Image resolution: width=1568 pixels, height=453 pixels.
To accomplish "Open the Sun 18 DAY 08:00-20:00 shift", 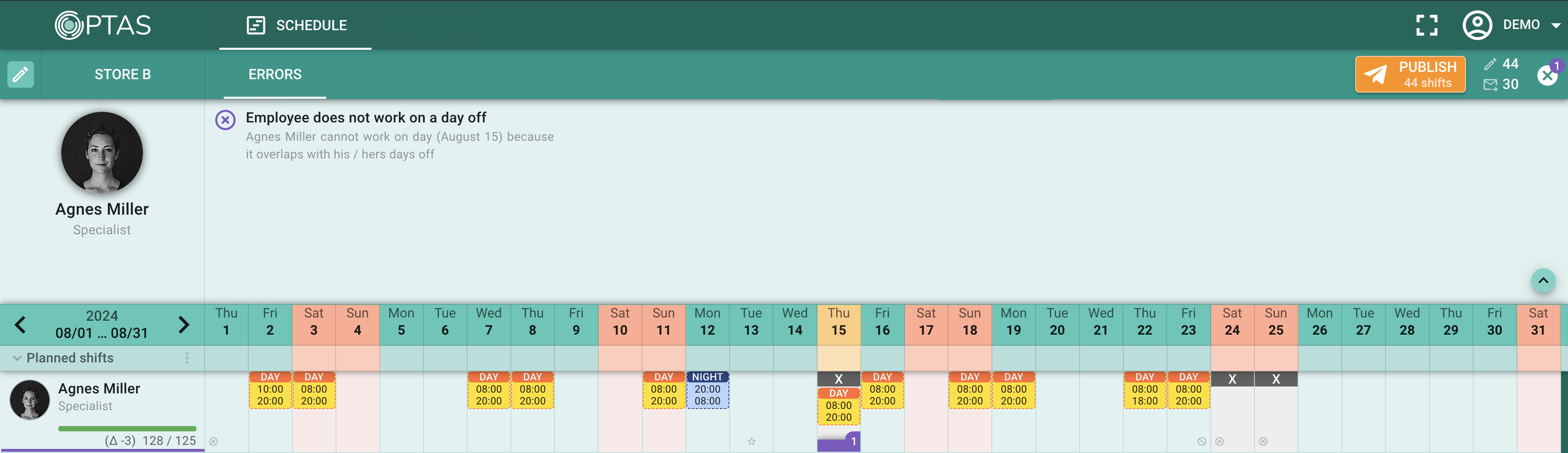I will 970,390.
